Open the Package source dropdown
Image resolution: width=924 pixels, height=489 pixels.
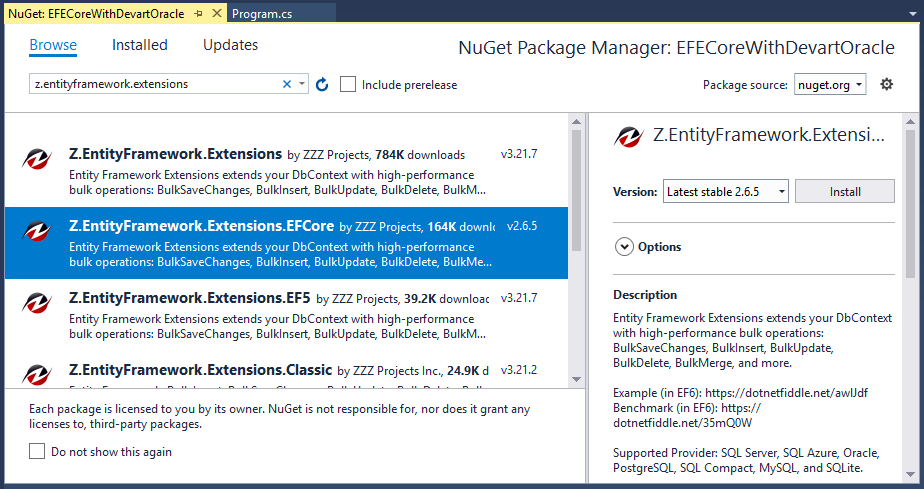(x=830, y=85)
